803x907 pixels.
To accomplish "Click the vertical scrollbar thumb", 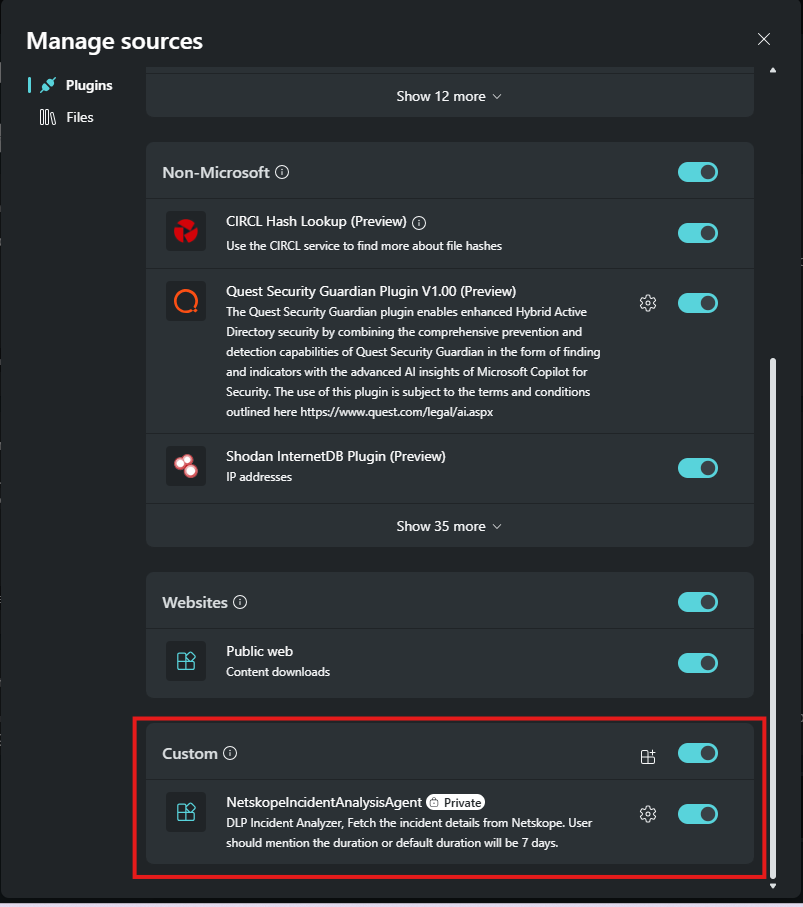I will pyautogui.click(x=773, y=618).
